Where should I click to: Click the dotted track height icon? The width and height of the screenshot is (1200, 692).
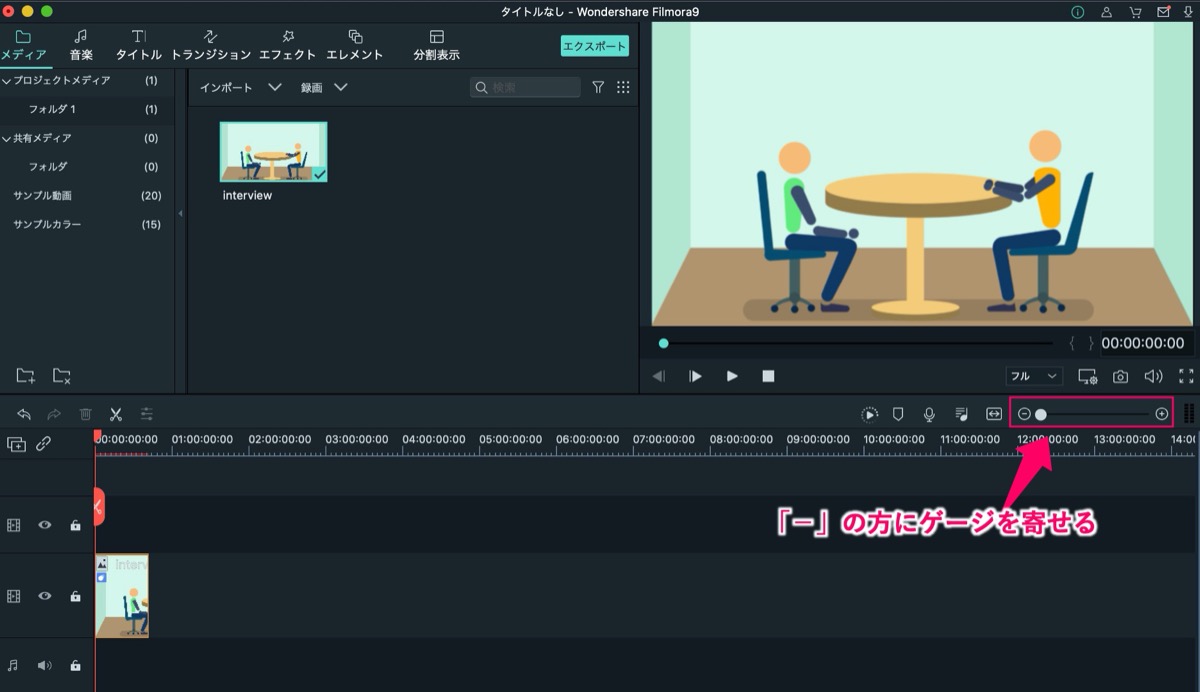coord(1189,414)
